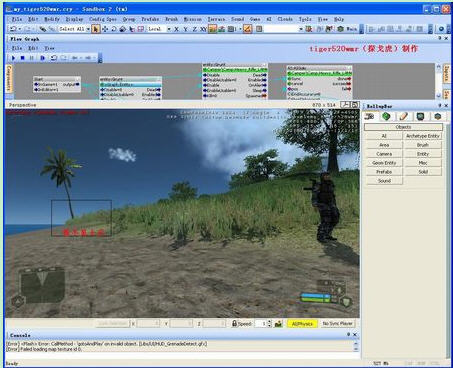Toggle the AI/Physics button

coord(302,323)
